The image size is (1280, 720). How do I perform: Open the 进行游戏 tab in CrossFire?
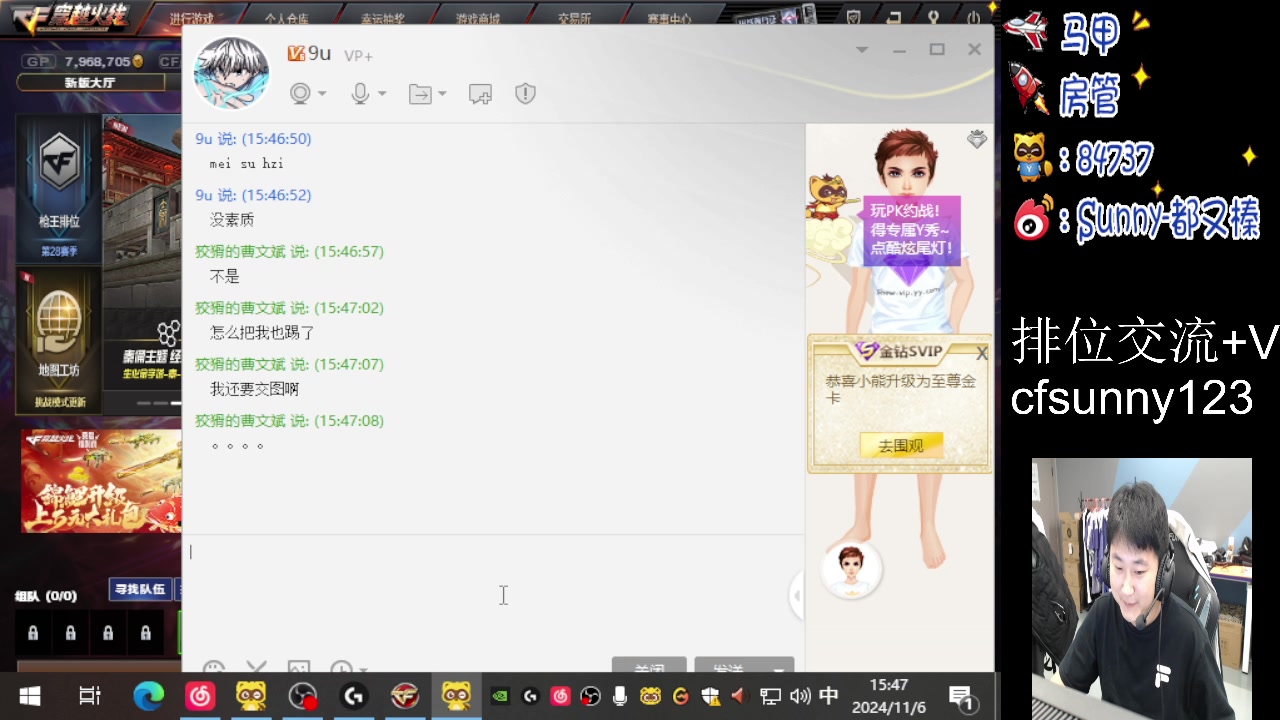pos(192,17)
